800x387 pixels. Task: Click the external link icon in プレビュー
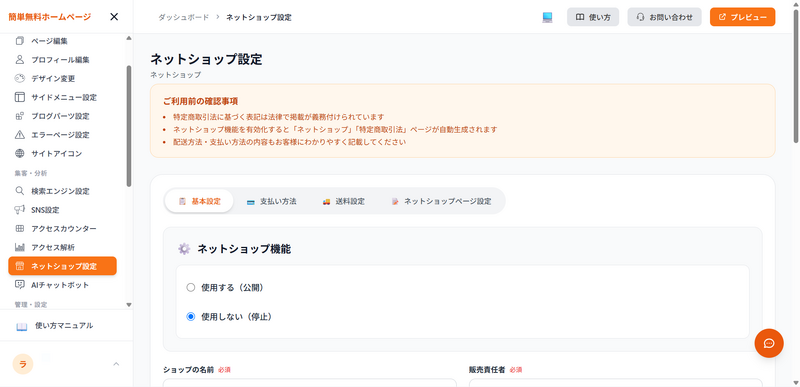pos(722,17)
